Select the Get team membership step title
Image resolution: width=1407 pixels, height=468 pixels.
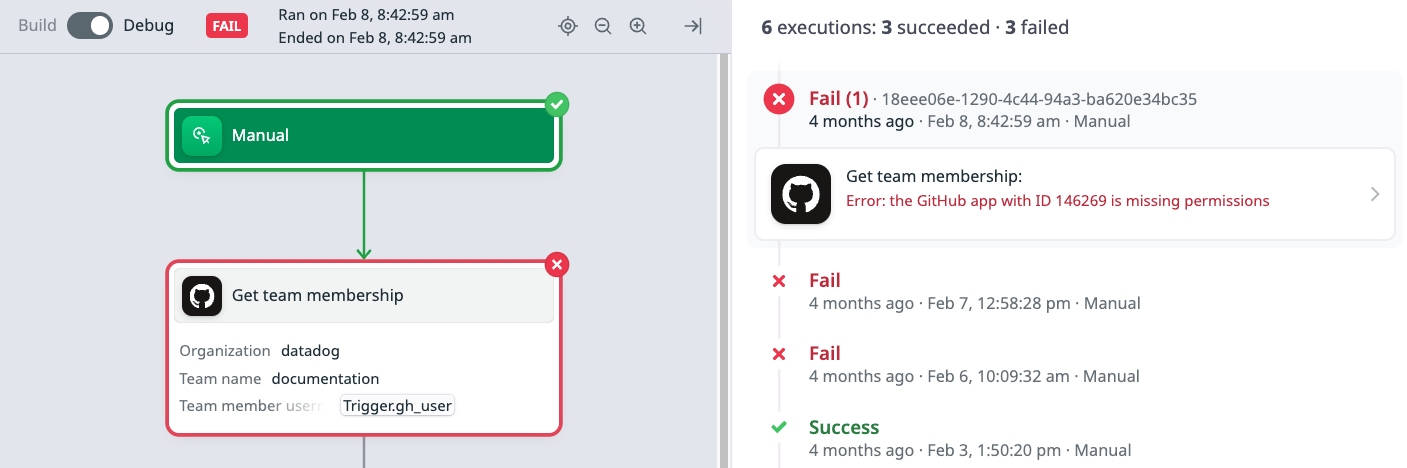(x=317, y=296)
